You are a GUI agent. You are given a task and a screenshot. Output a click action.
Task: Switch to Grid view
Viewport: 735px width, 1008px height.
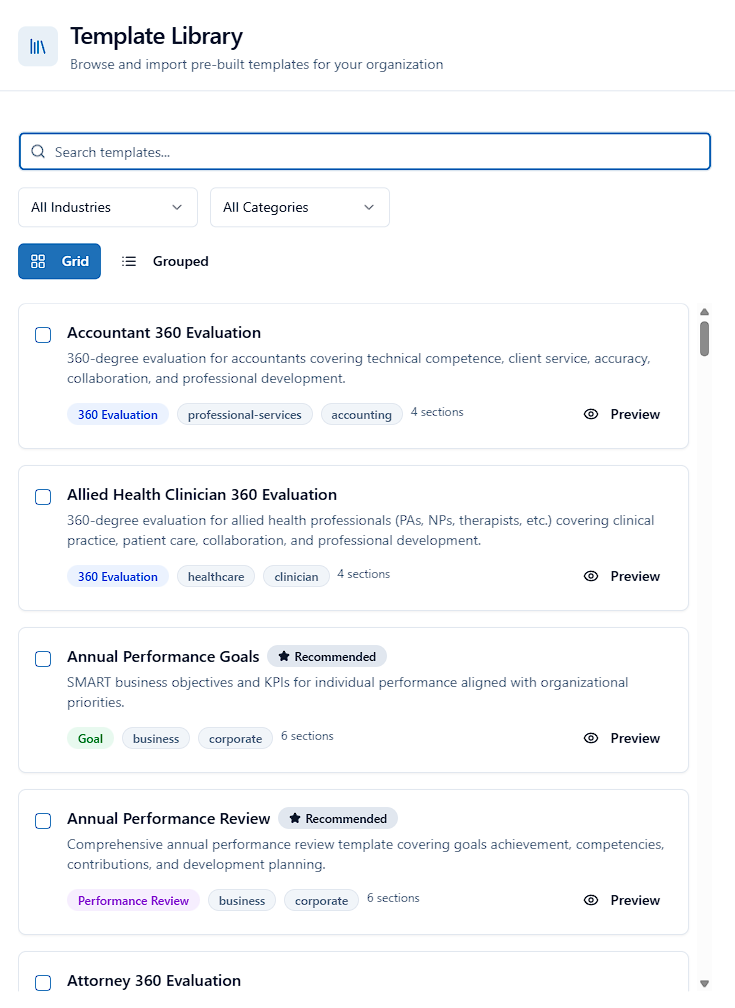coord(59,261)
